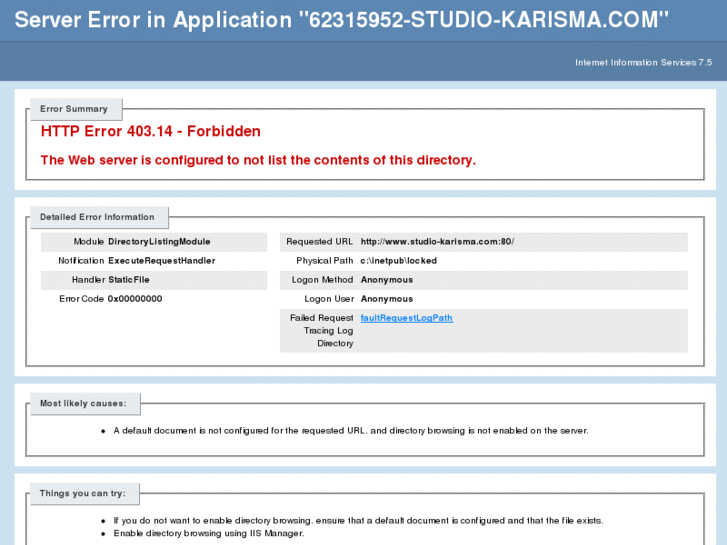The height and width of the screenshot is (545, 727).
Task: Click the Failed Request Tracing Log Directory label
Action: coord(321,331)
